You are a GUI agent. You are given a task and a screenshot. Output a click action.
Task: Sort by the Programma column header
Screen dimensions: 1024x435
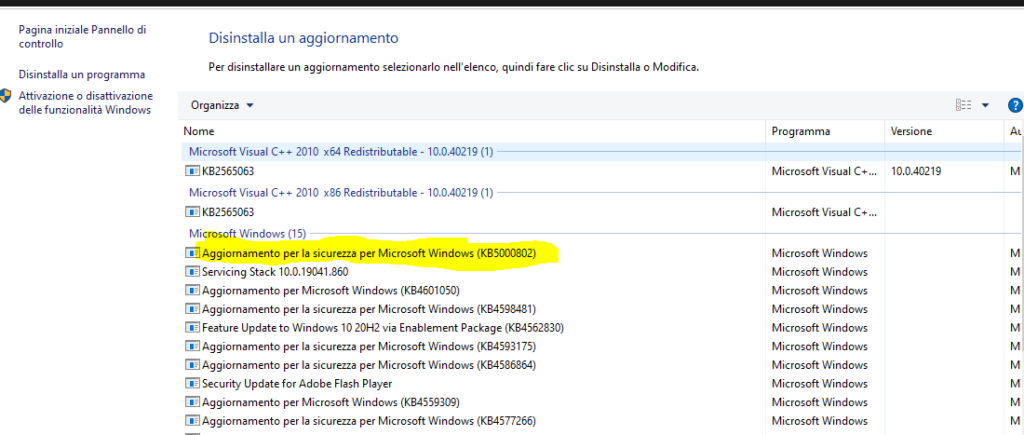[x=801, y=131]
